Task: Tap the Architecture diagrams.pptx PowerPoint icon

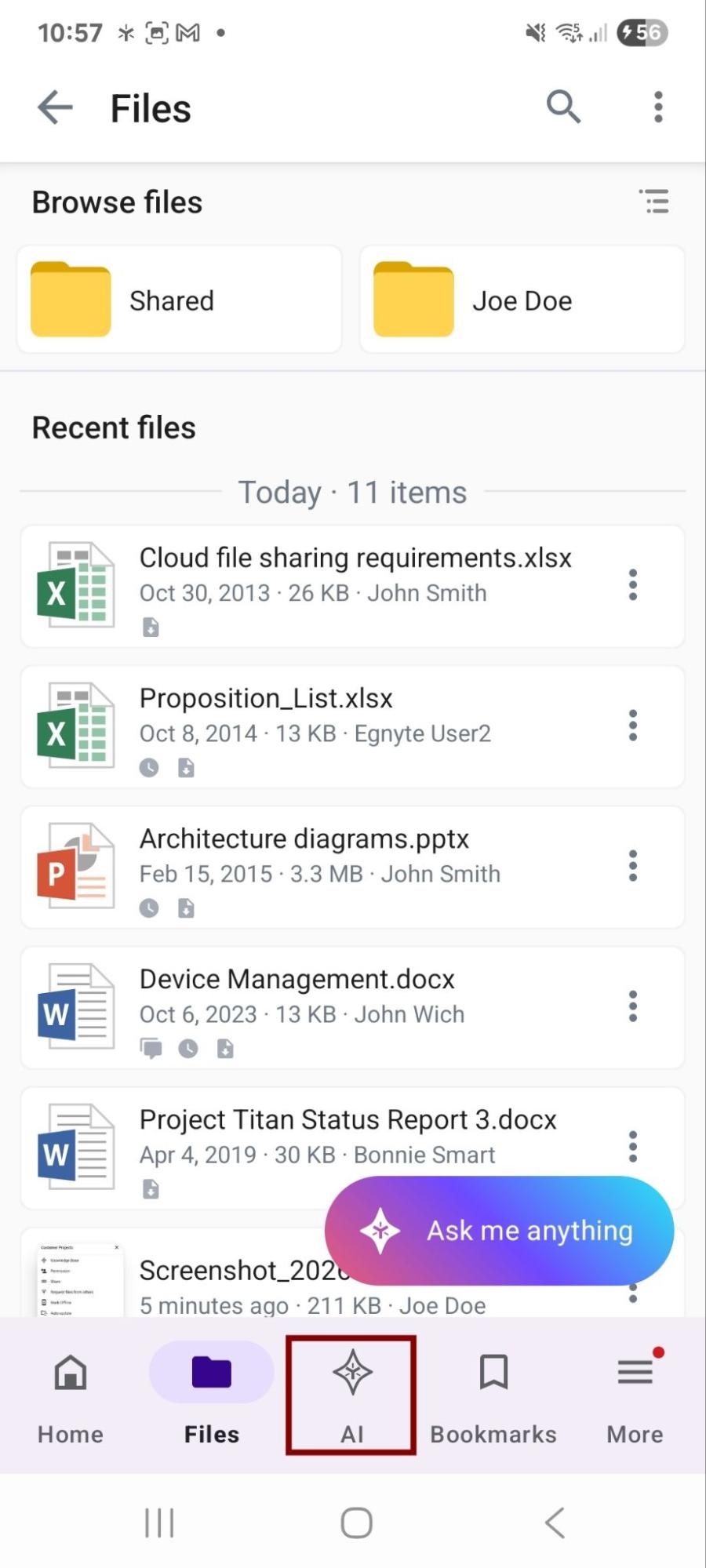Action: coord(75,866)
